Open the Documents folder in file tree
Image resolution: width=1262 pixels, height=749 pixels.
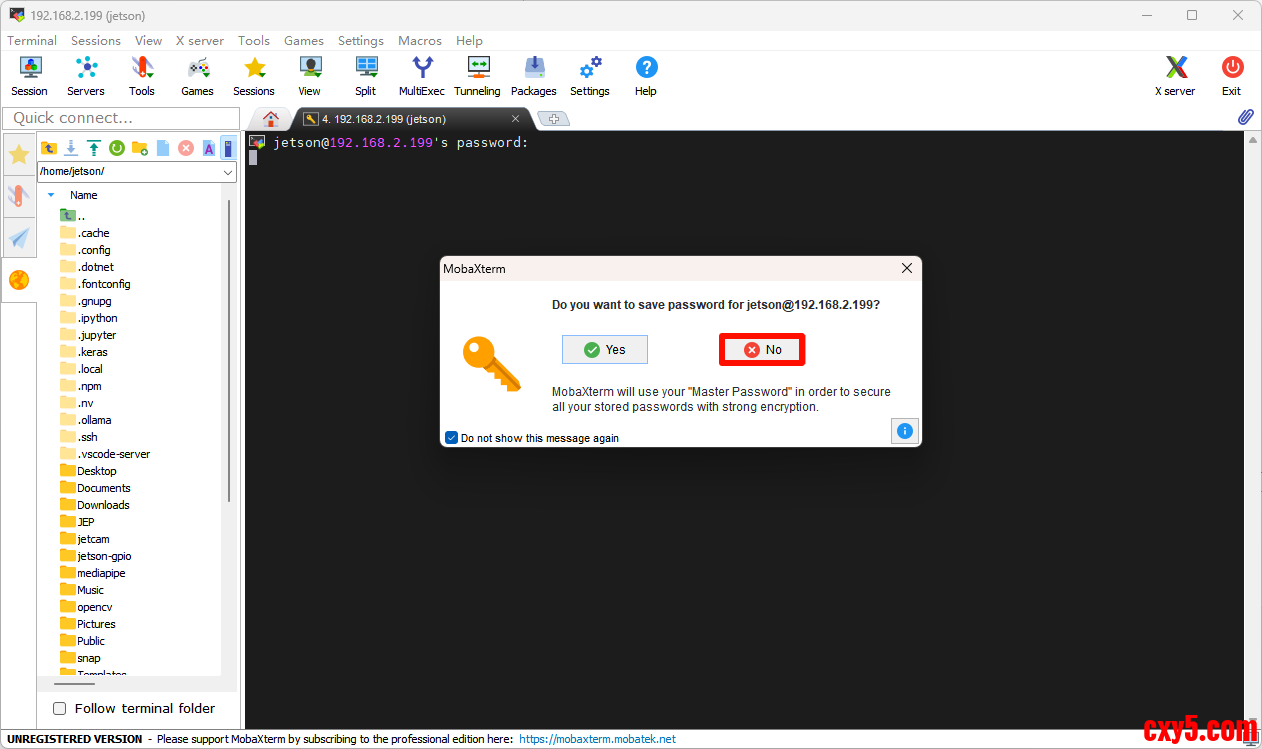(103, 488)
